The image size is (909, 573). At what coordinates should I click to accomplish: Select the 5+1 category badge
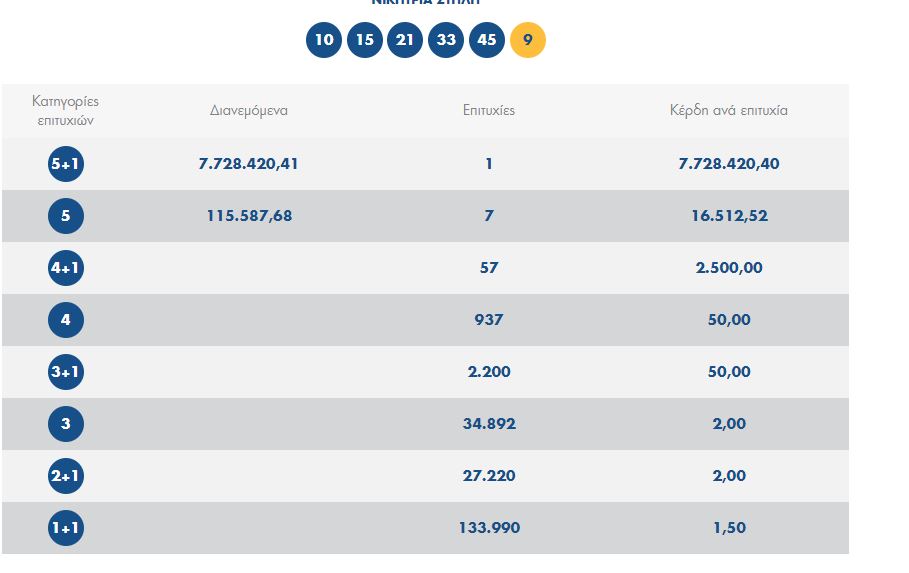(x=66, y=164)
